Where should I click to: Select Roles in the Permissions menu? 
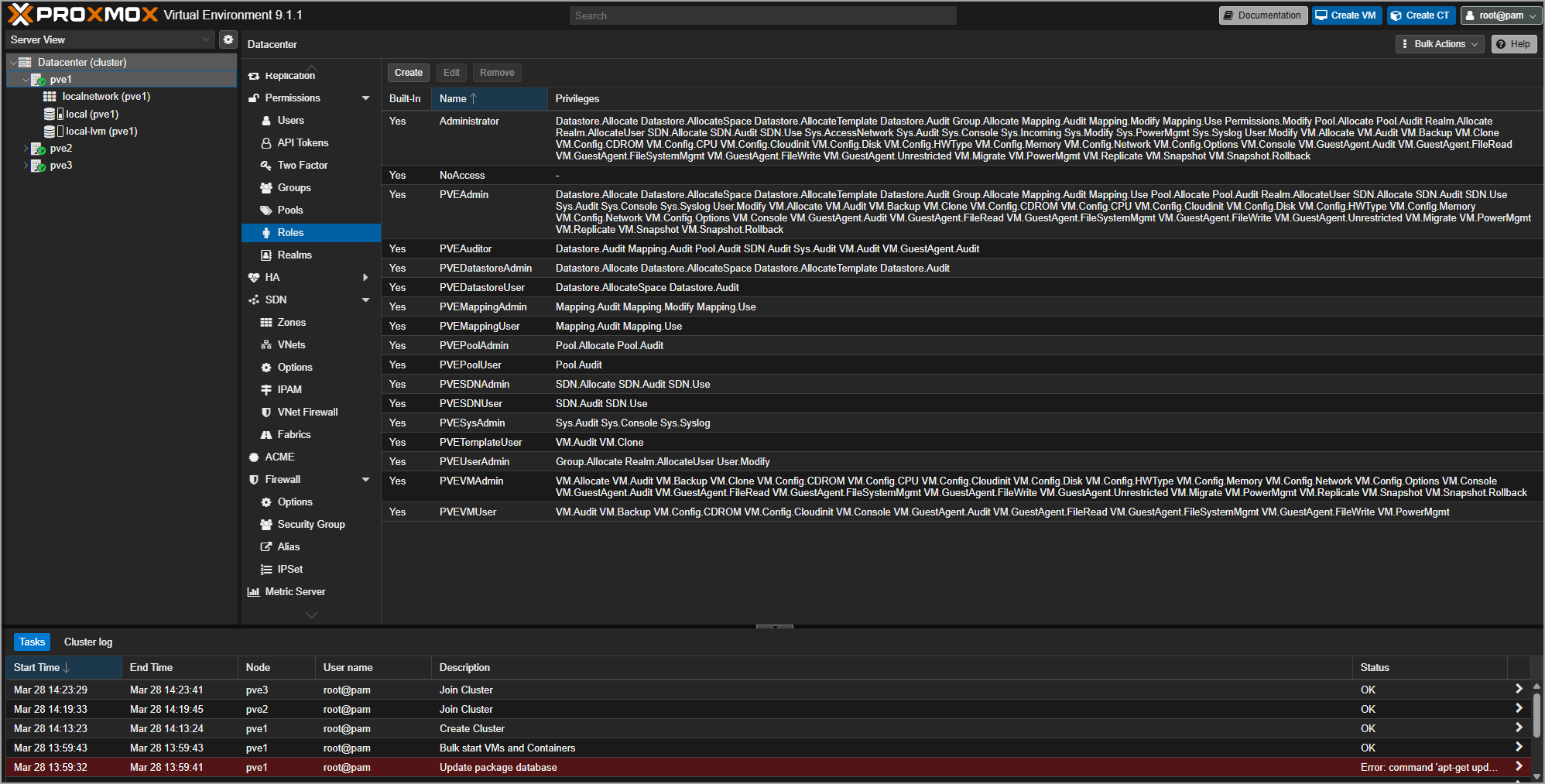pos(311,233)
